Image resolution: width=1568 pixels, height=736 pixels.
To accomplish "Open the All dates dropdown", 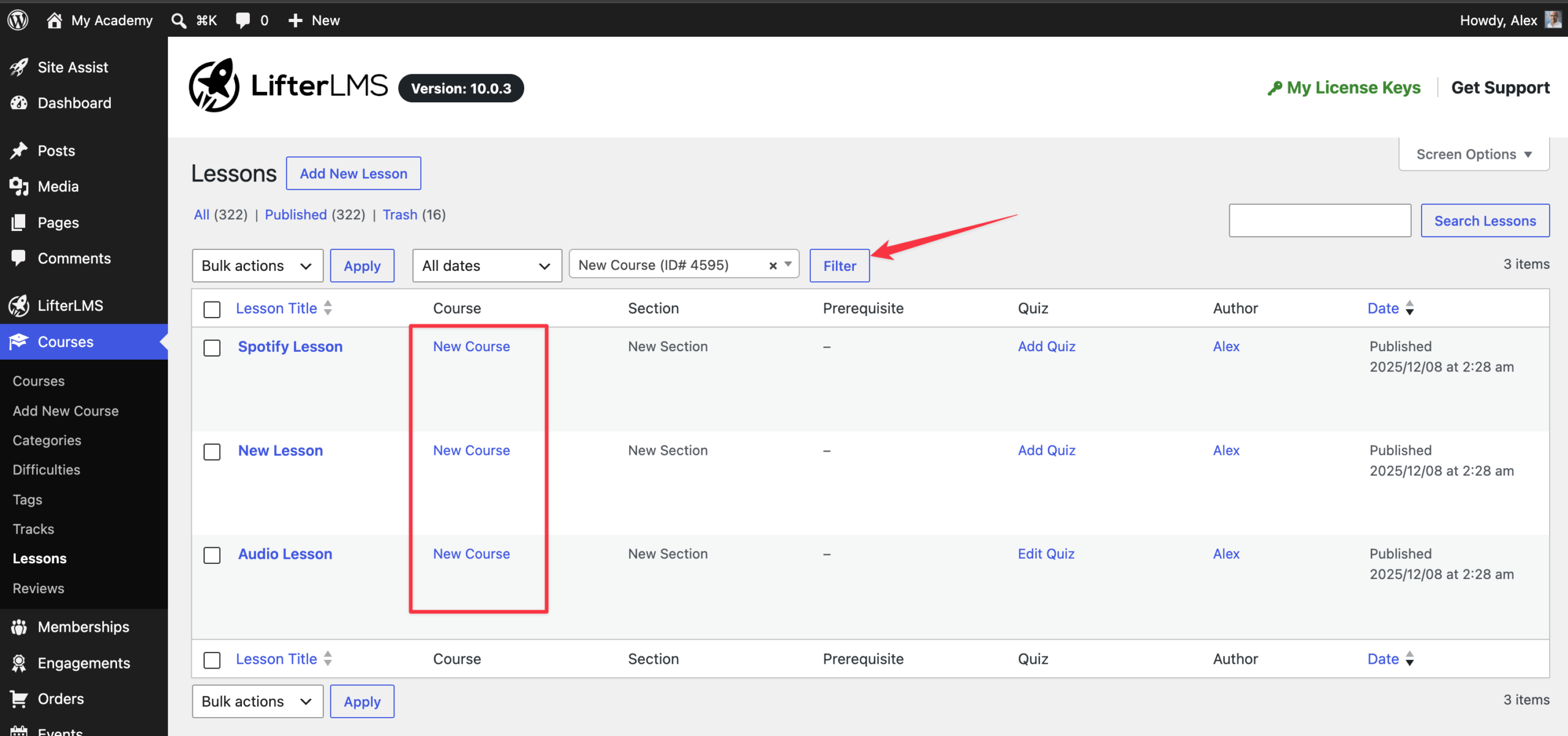I will pyautogui.click(x=487, y=265).
